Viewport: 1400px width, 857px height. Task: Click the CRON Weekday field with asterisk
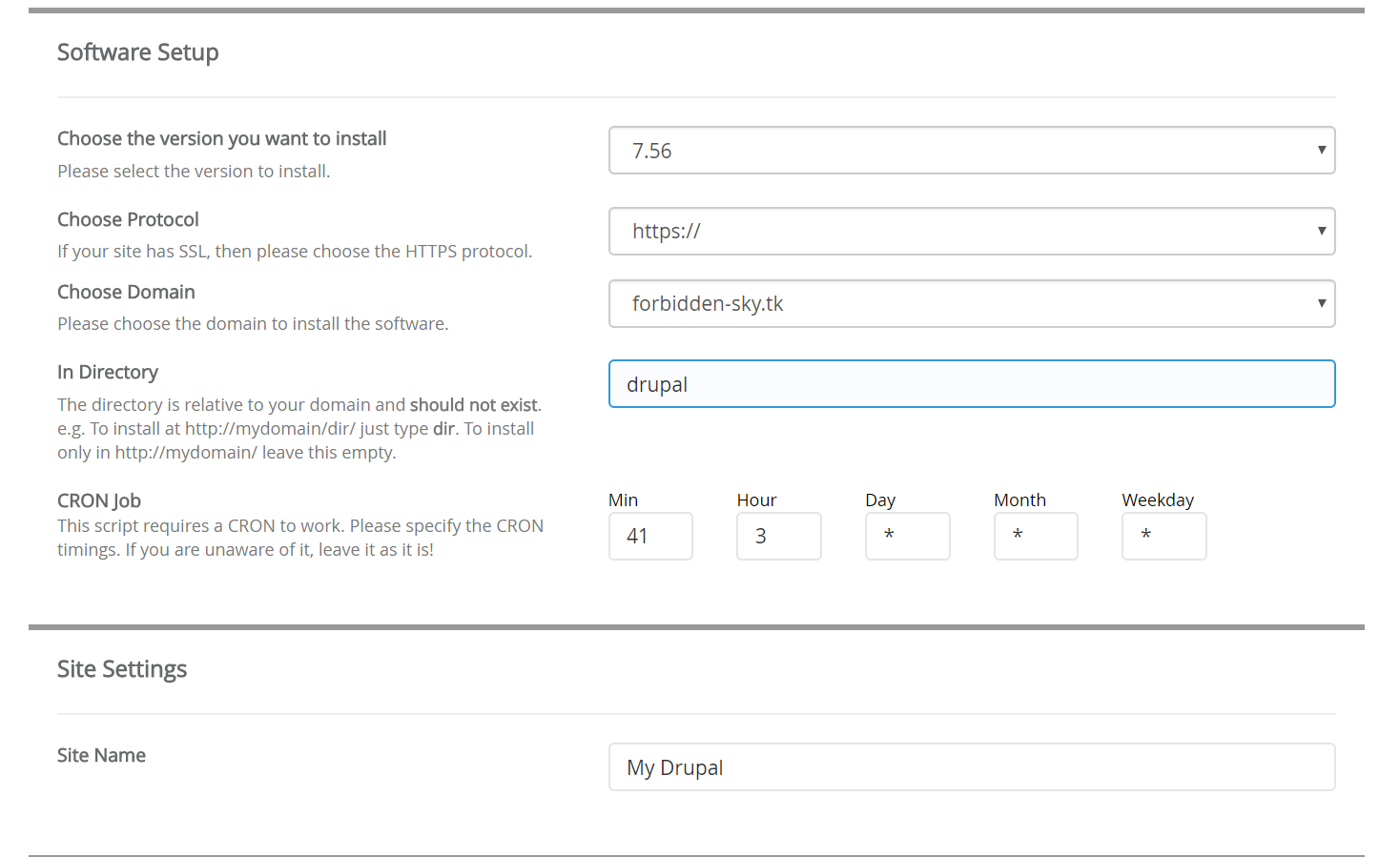pos(1163,536)
